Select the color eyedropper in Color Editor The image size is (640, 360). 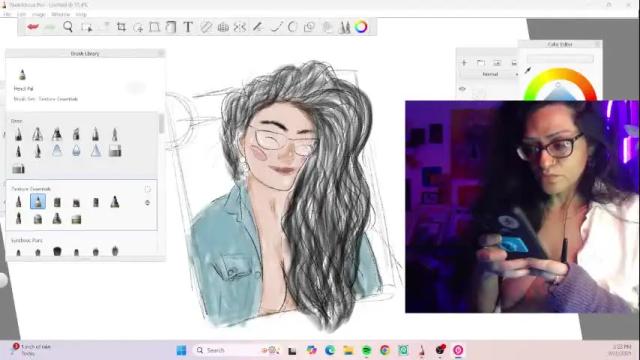(527, 71)
